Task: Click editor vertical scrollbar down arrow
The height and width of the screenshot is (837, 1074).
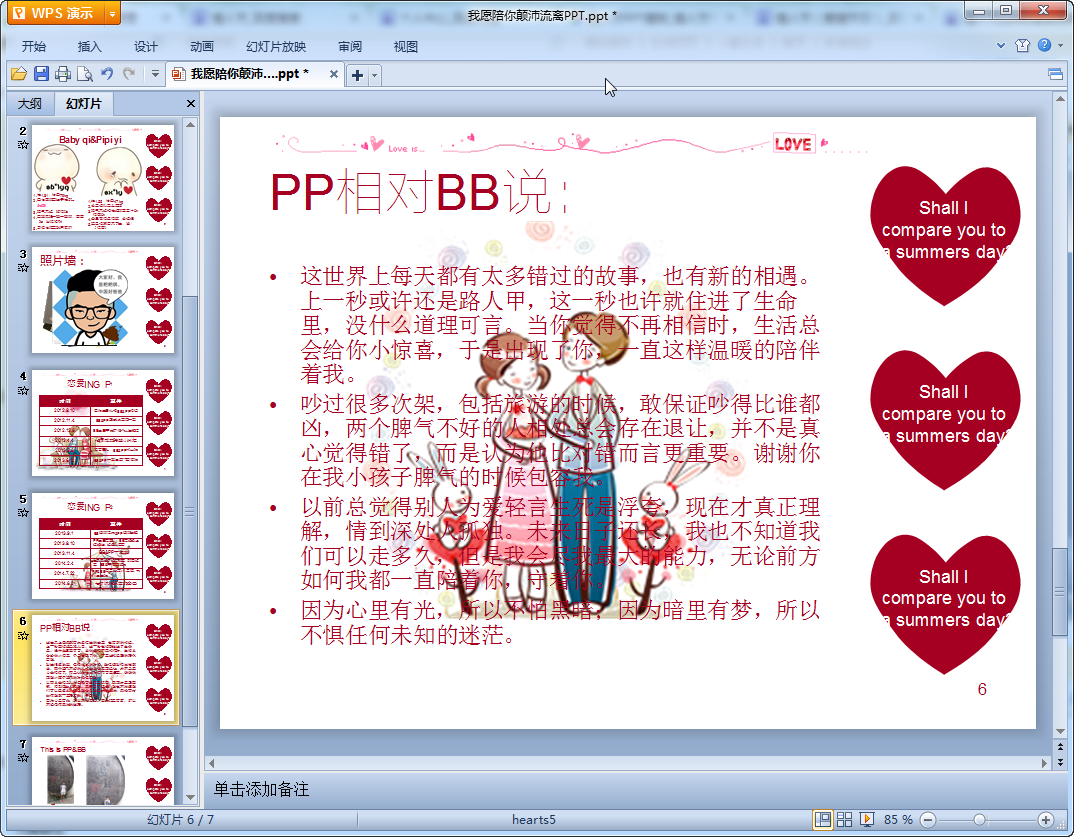Action: [1060, 732]
